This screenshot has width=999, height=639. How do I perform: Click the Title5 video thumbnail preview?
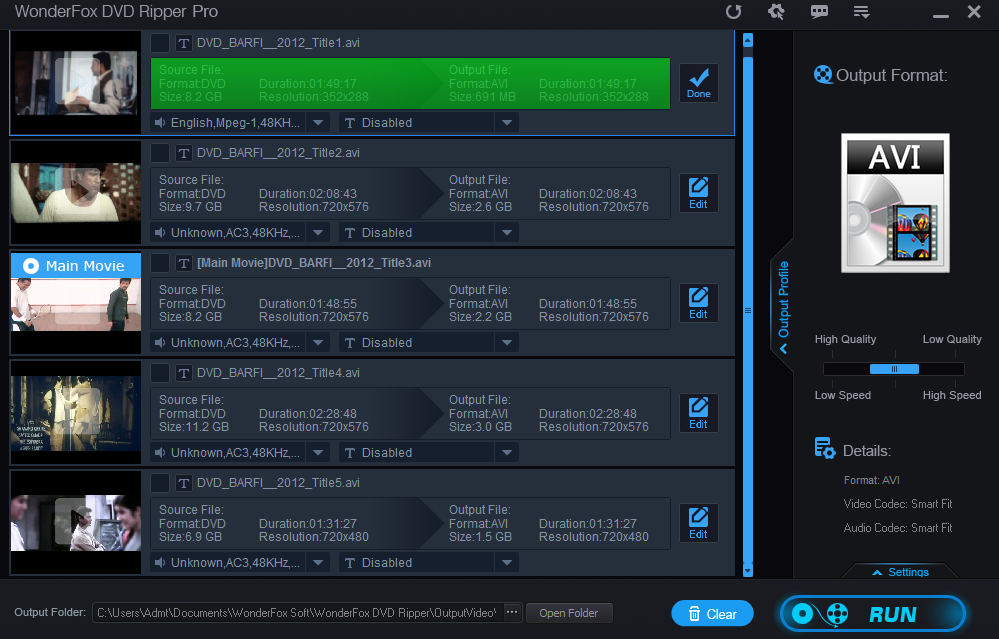coord(75,523)
